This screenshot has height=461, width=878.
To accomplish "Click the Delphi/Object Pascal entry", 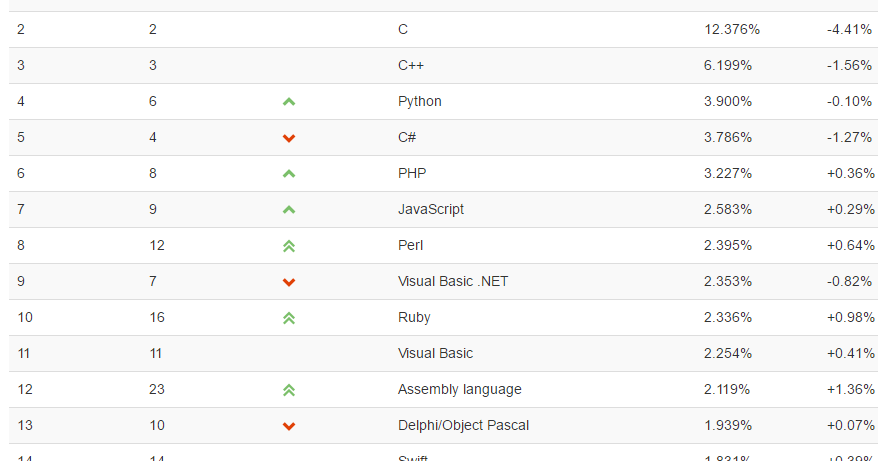I will (463, 425).
